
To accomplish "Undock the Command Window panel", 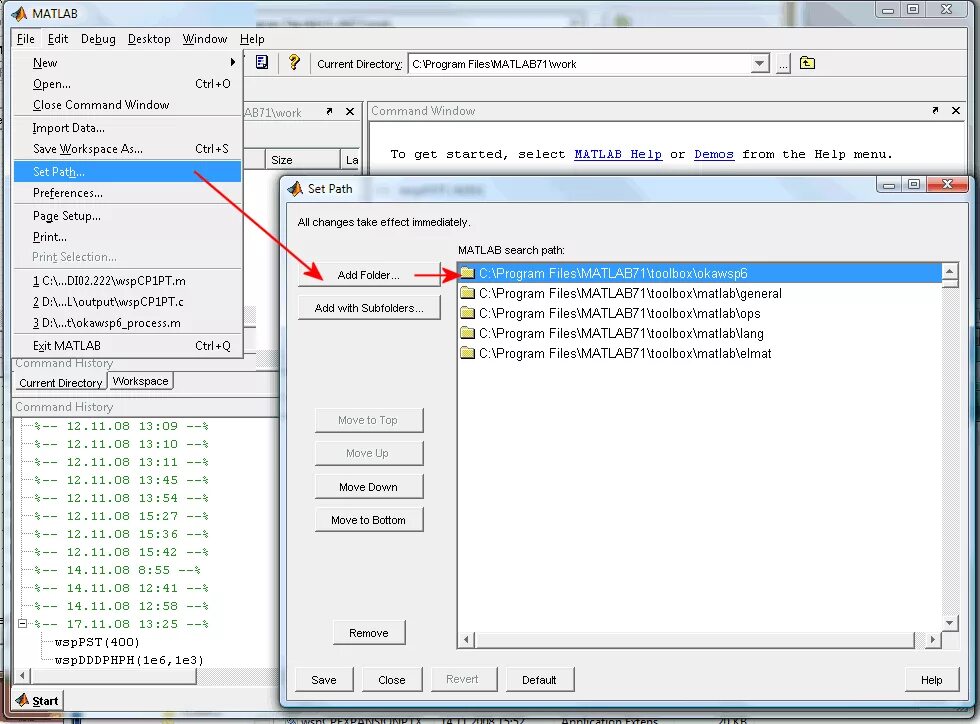I will point(935,111).
